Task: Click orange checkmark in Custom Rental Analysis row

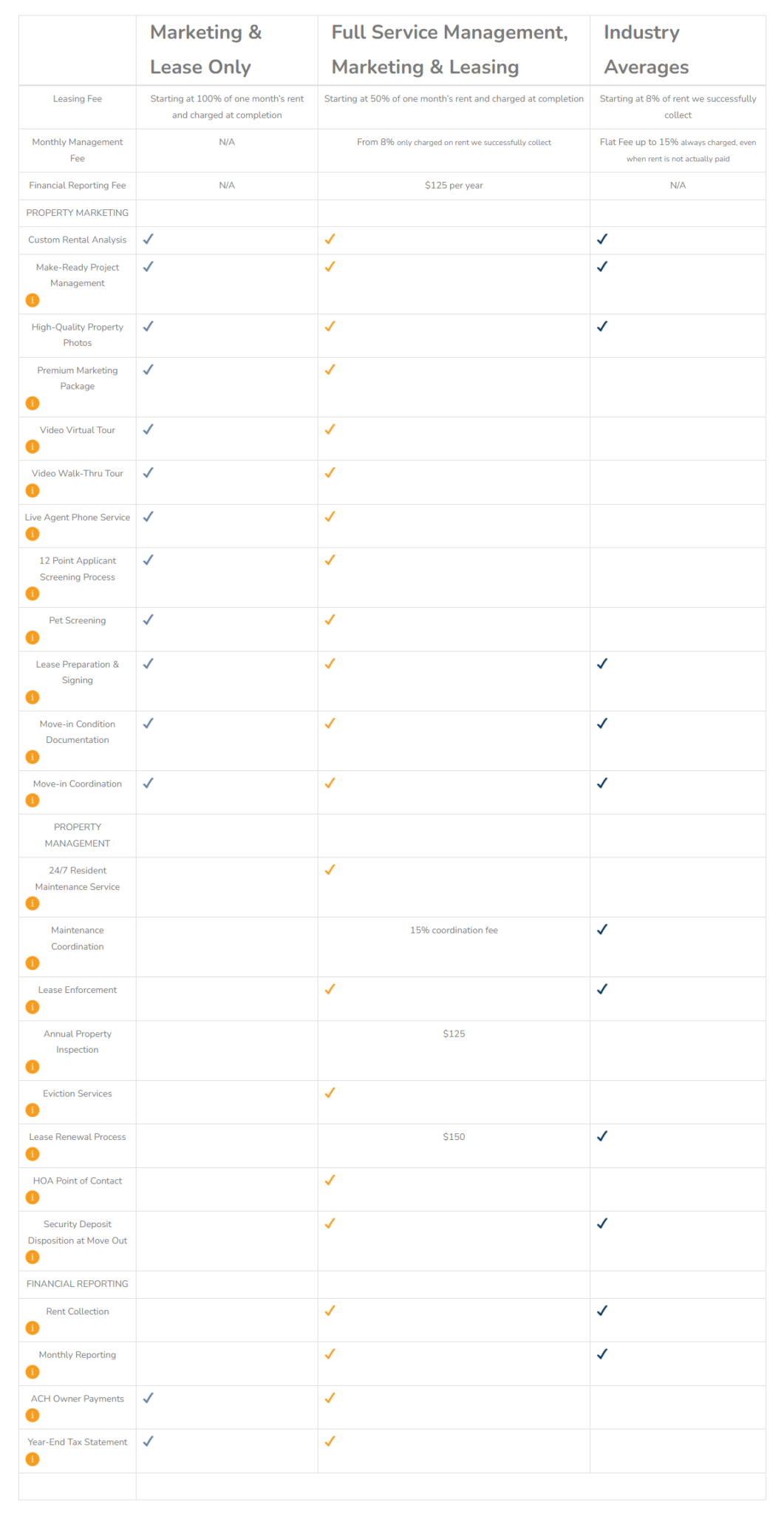Action: pyautogui.click(x=330, y=239)
